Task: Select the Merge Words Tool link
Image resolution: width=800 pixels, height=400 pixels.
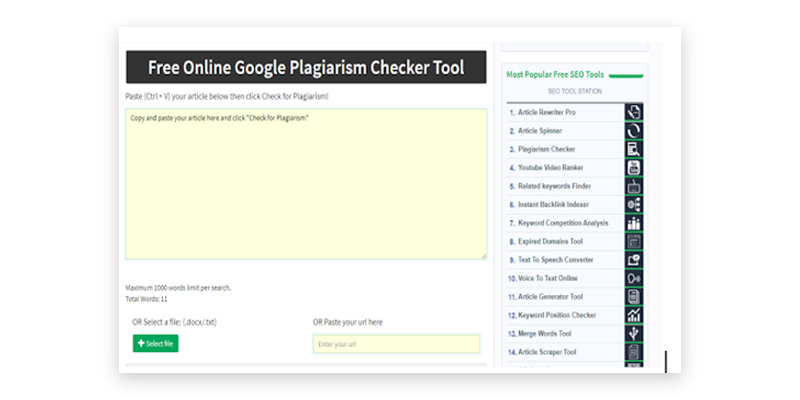Action: [544, 334]
